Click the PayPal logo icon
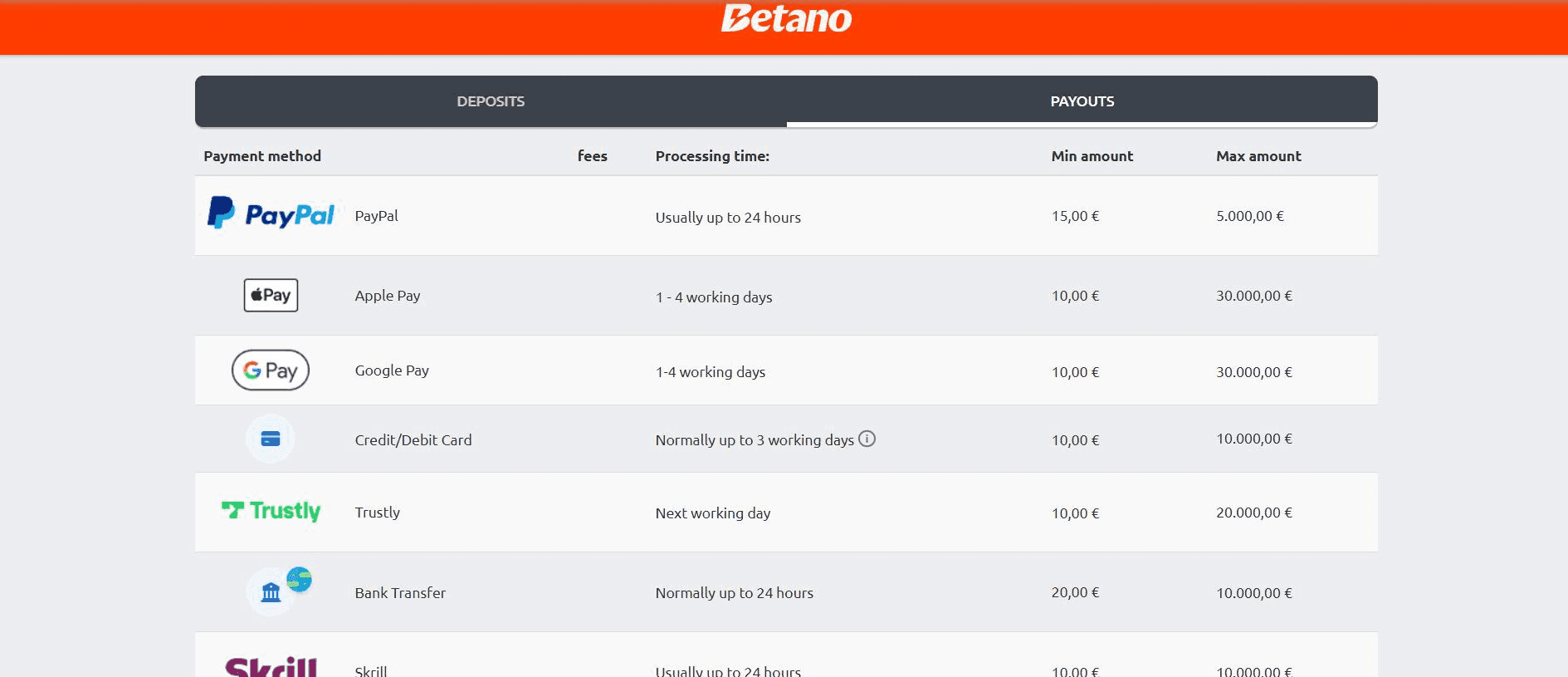 tap(271, 214)
